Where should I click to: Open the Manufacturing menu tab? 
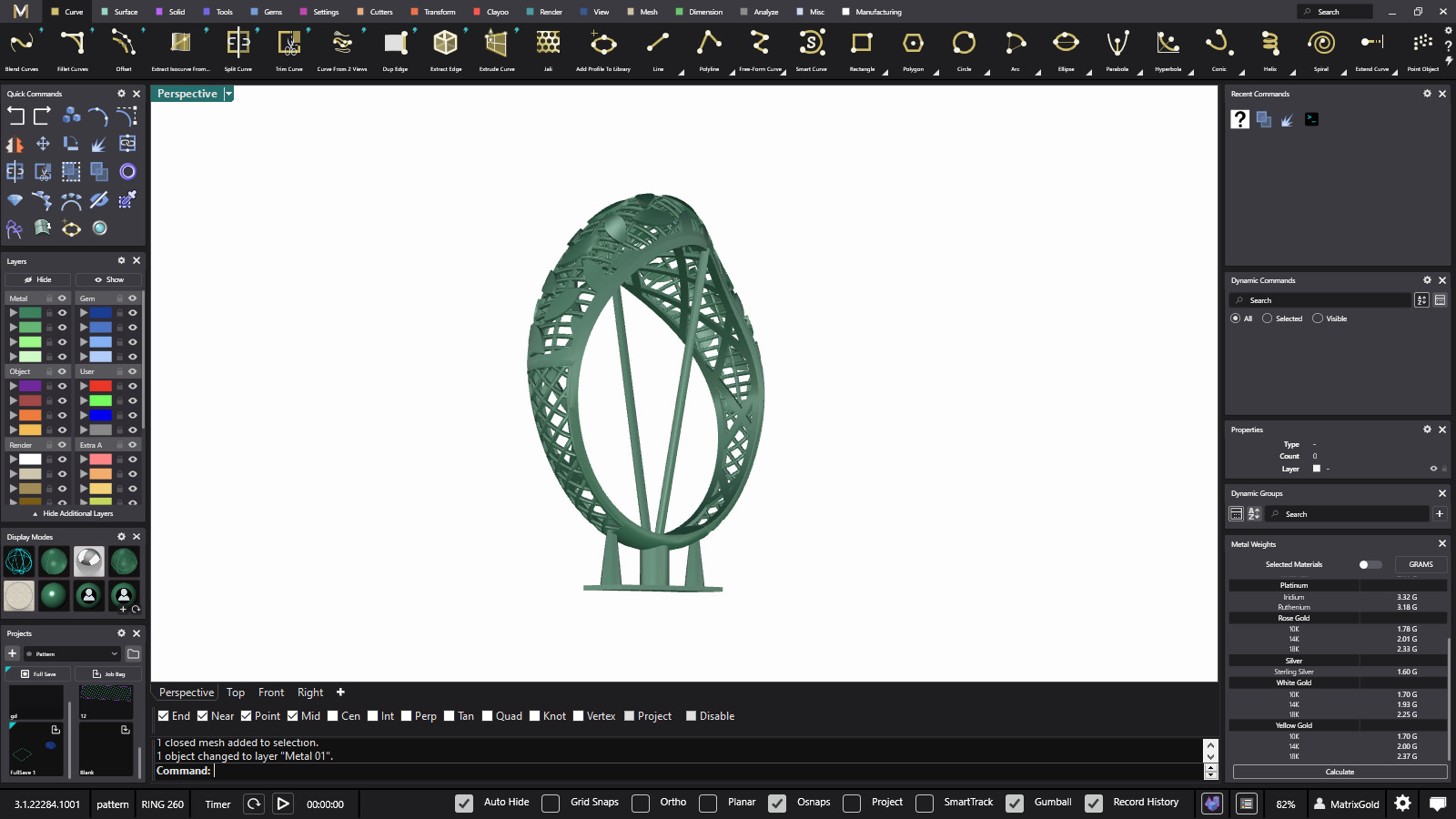[x=872, y=12]
